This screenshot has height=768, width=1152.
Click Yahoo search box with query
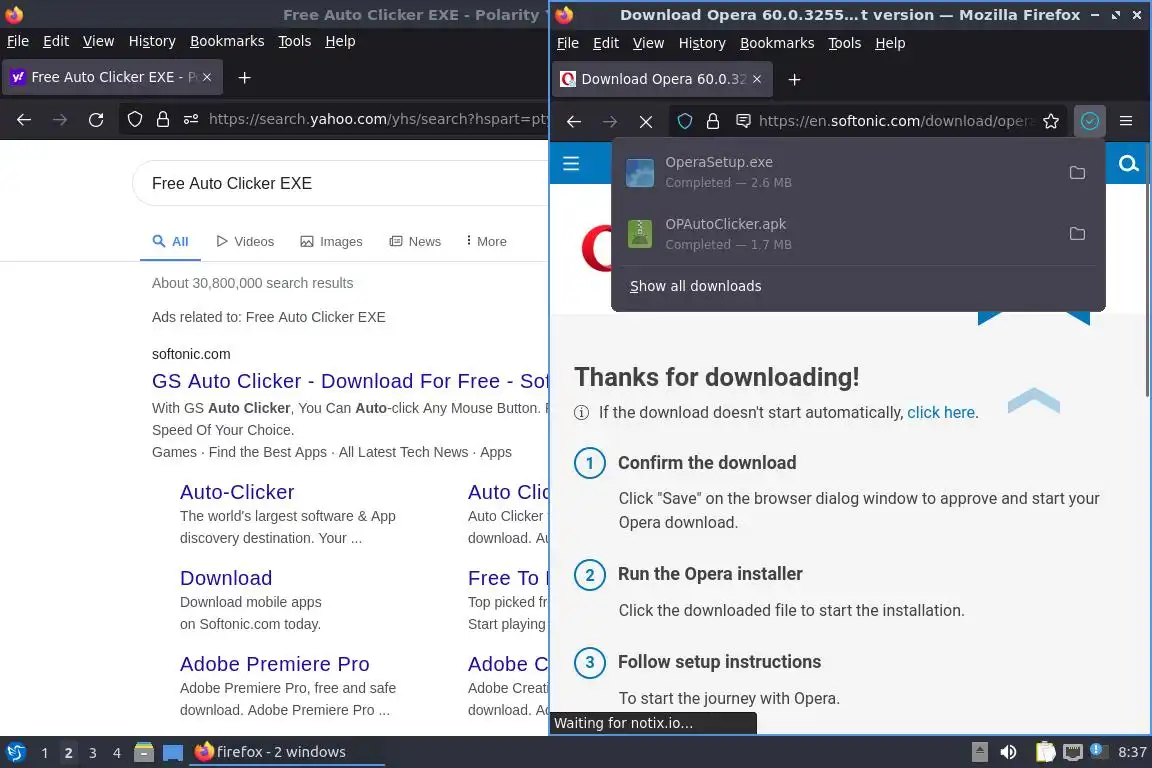point(342,183)
